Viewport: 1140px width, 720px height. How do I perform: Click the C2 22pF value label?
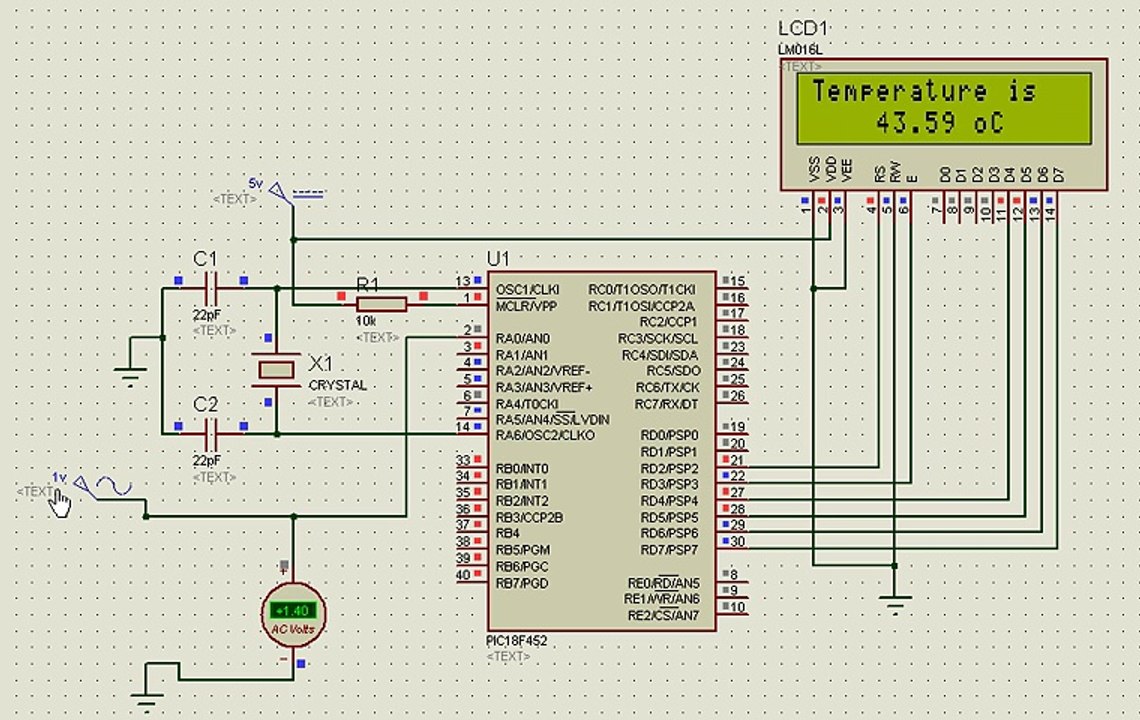click(x=206, y=460)
